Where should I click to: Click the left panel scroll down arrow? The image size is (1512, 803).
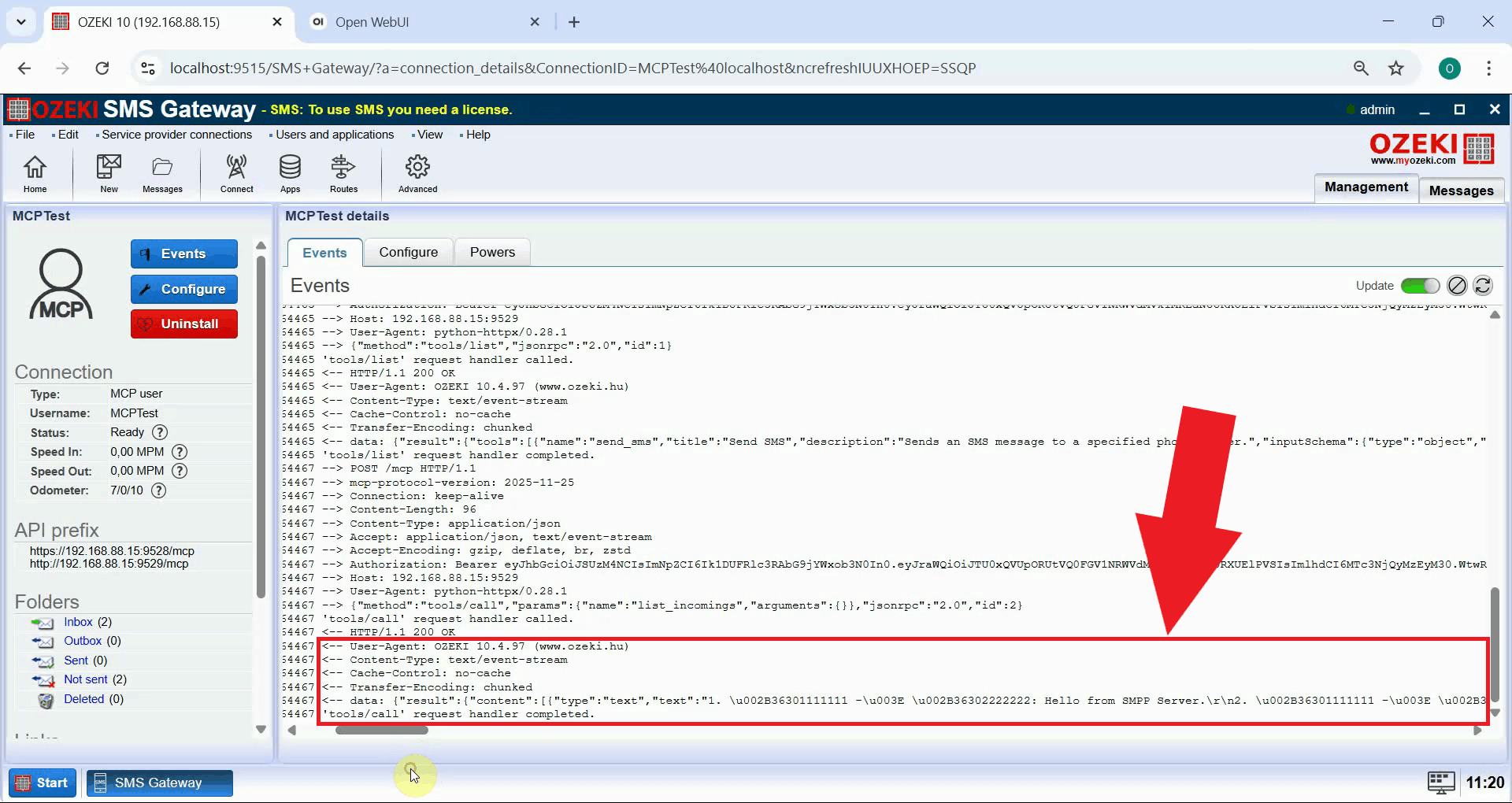[261, 730]
